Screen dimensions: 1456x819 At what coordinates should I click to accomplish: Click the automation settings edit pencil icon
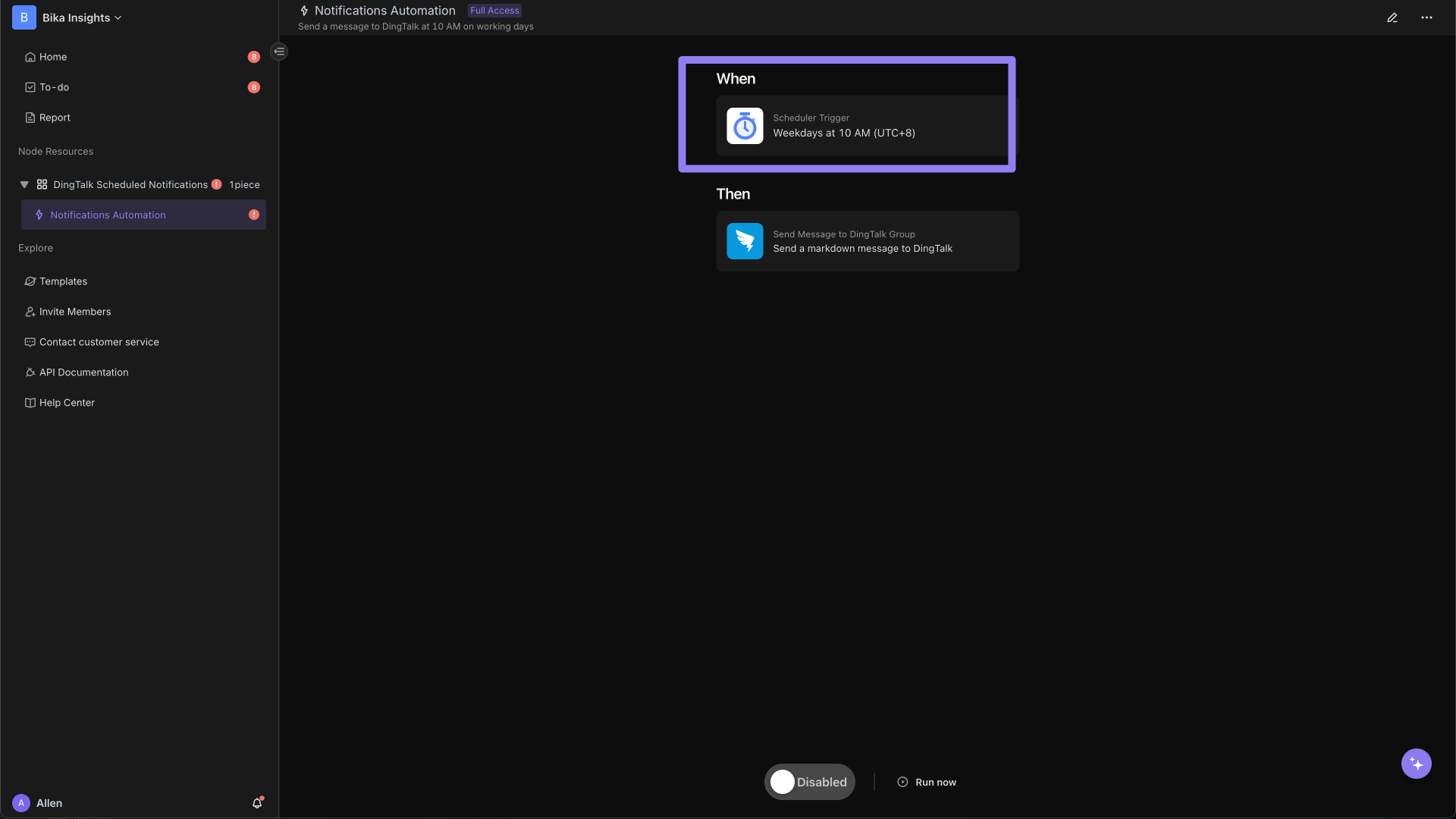(x=1392, y=17)
